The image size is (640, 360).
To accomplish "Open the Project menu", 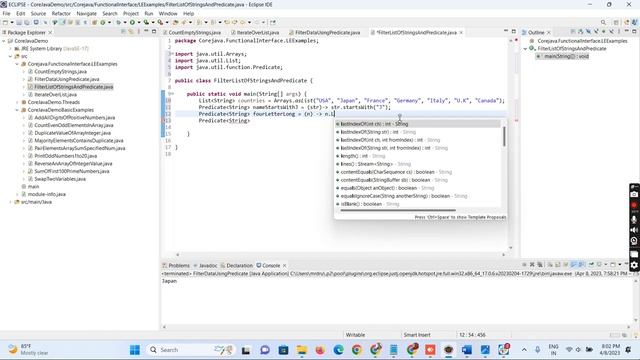I will point(131,13).
